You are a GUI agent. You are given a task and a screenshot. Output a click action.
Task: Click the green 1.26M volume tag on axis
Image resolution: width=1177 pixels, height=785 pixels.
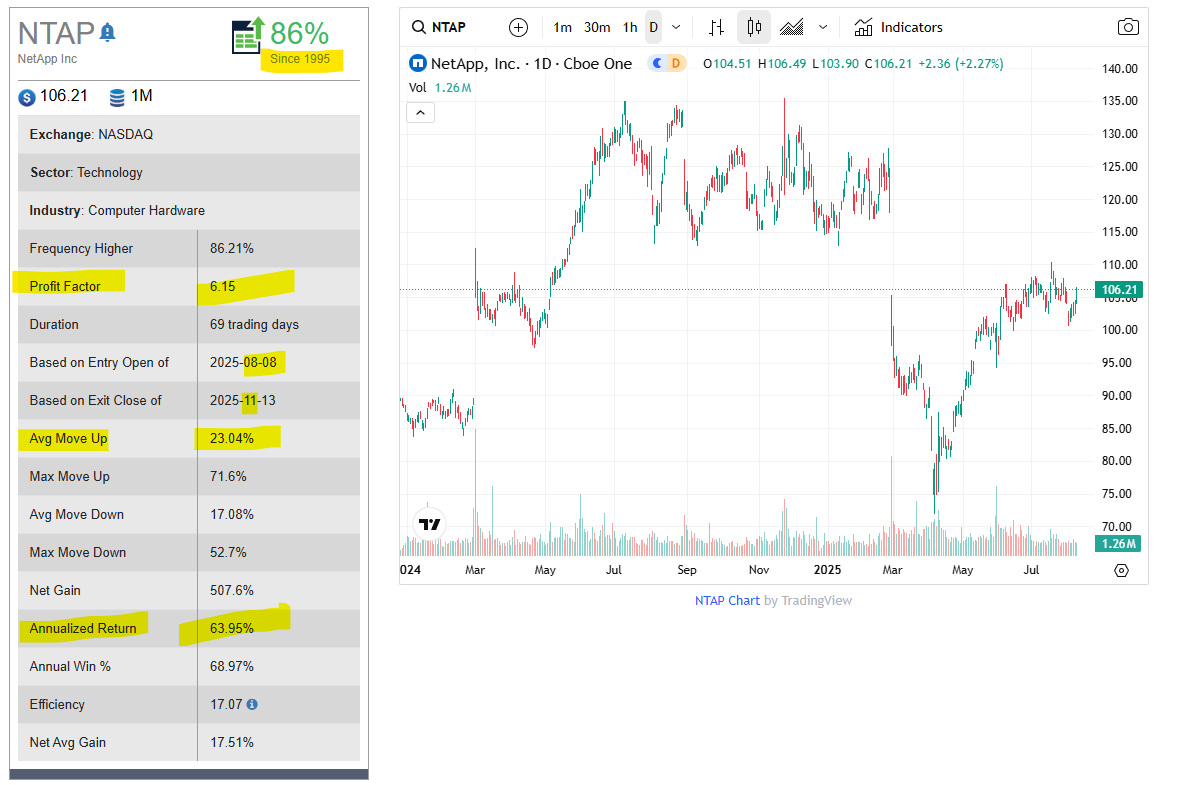tap(1118, 543)
